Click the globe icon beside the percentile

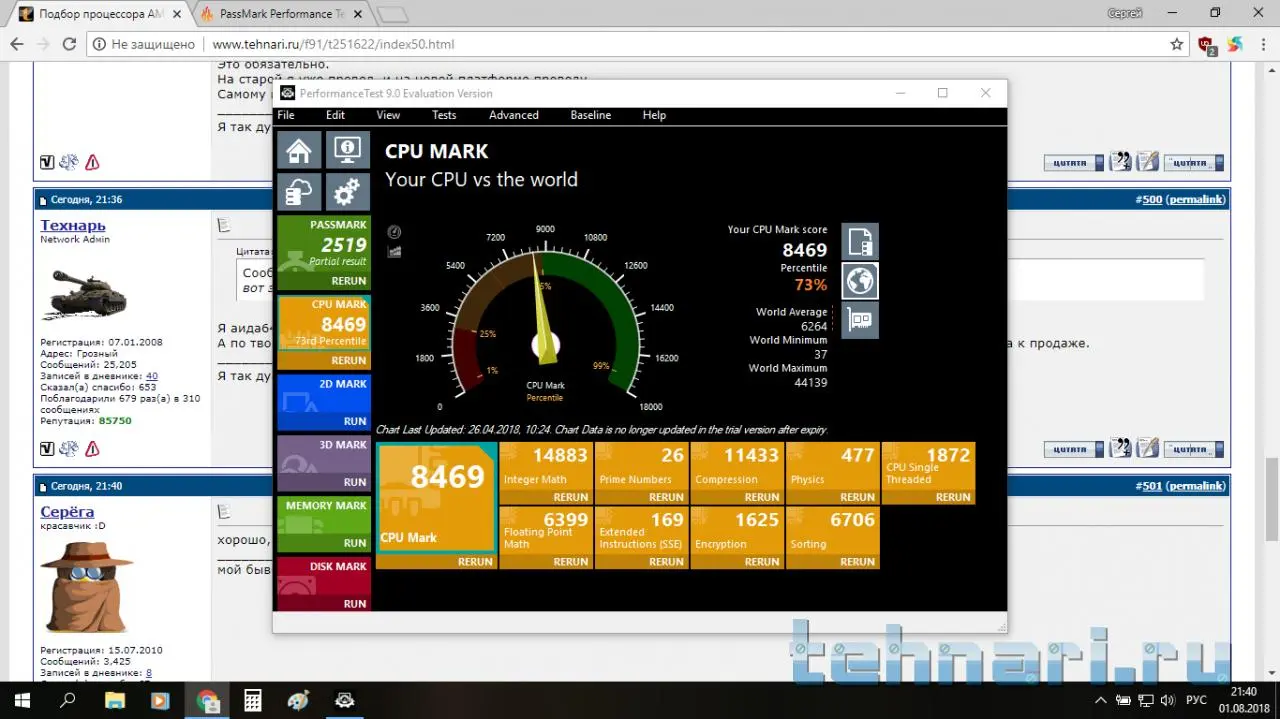(x=860, y=281)
